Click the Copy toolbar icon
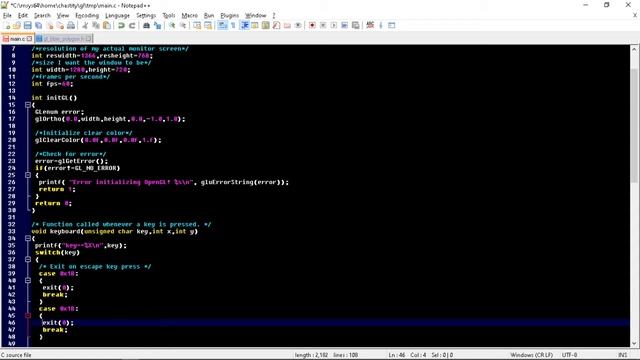This screenshot has height=360, width=640. pos(96,25)
